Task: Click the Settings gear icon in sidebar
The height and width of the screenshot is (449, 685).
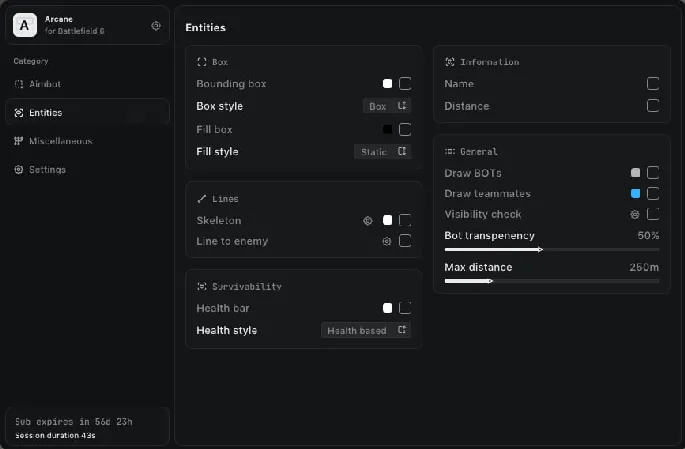Action: [x=18, y=170]
